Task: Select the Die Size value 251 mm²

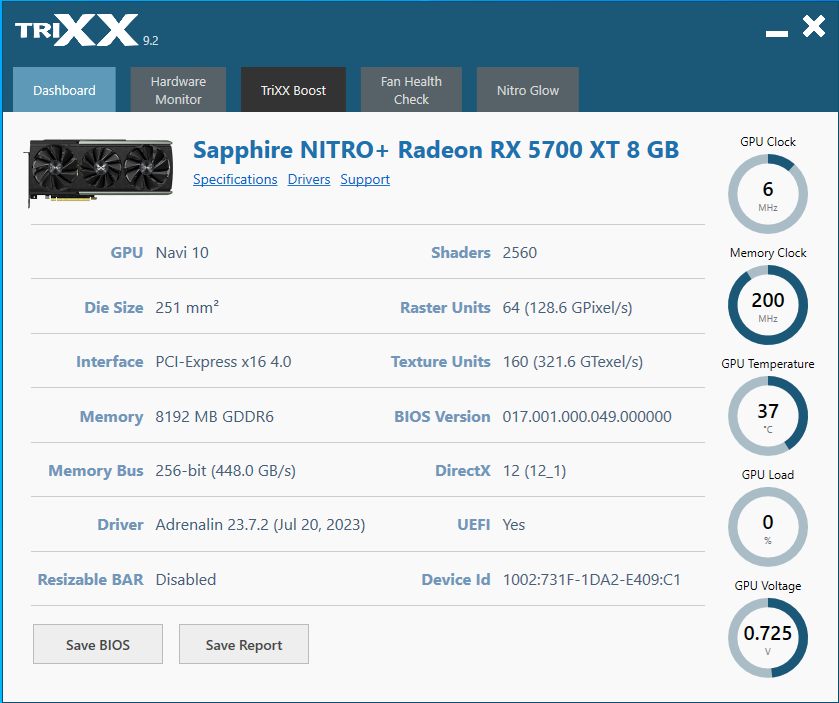Action: click(x=187, y=307)
